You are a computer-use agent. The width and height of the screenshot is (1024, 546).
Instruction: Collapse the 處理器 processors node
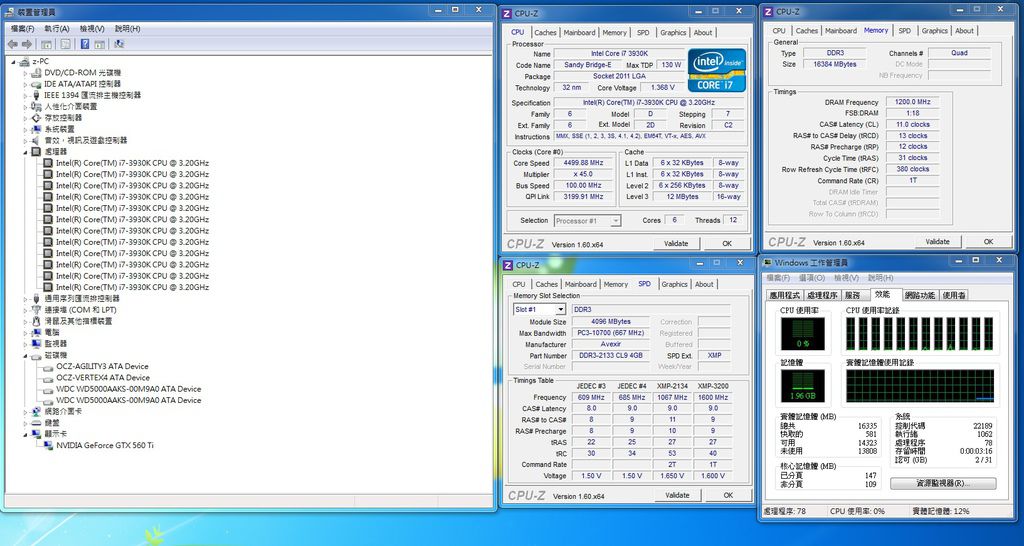[26, 152]
